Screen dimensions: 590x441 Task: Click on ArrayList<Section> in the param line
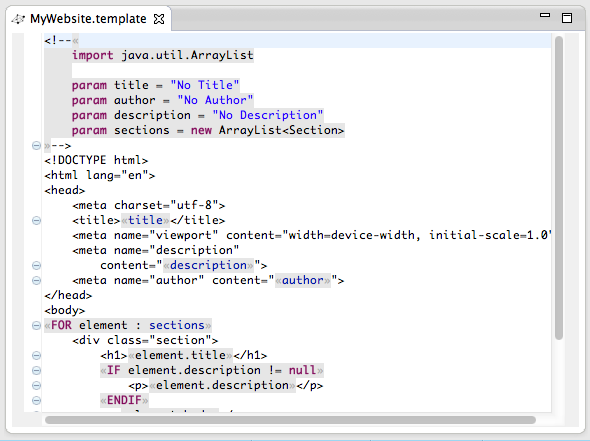[281, 130]
